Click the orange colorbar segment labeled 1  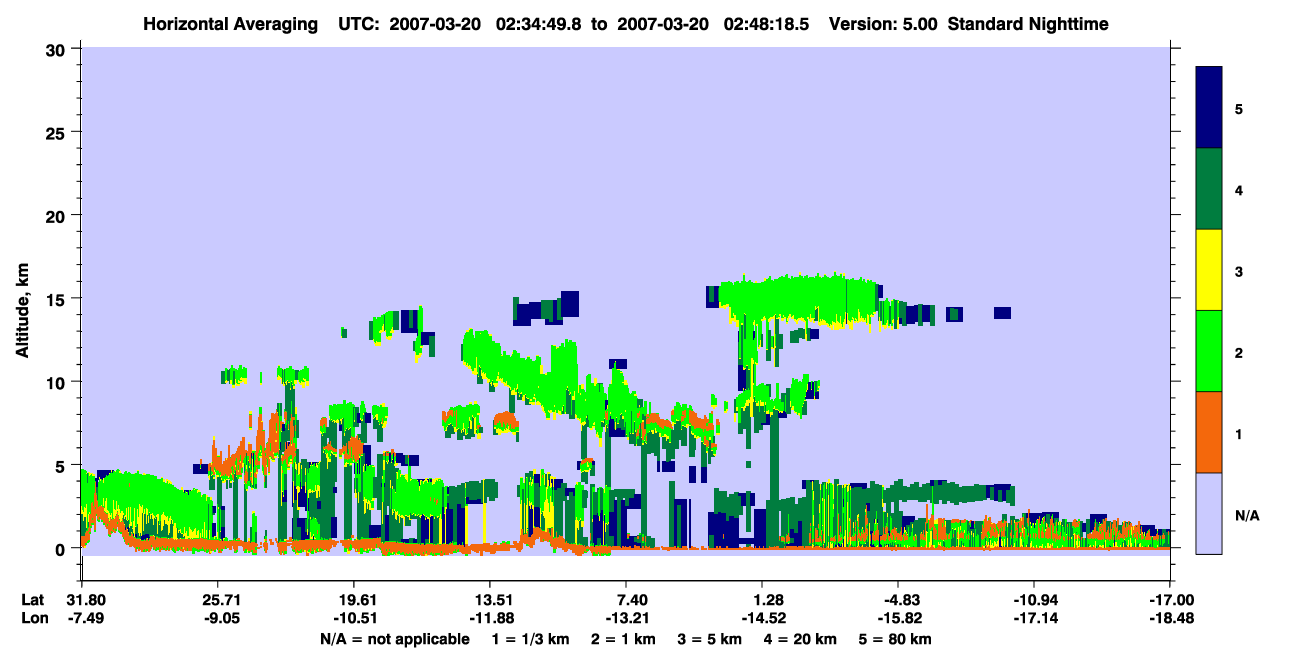[1209, 432]
